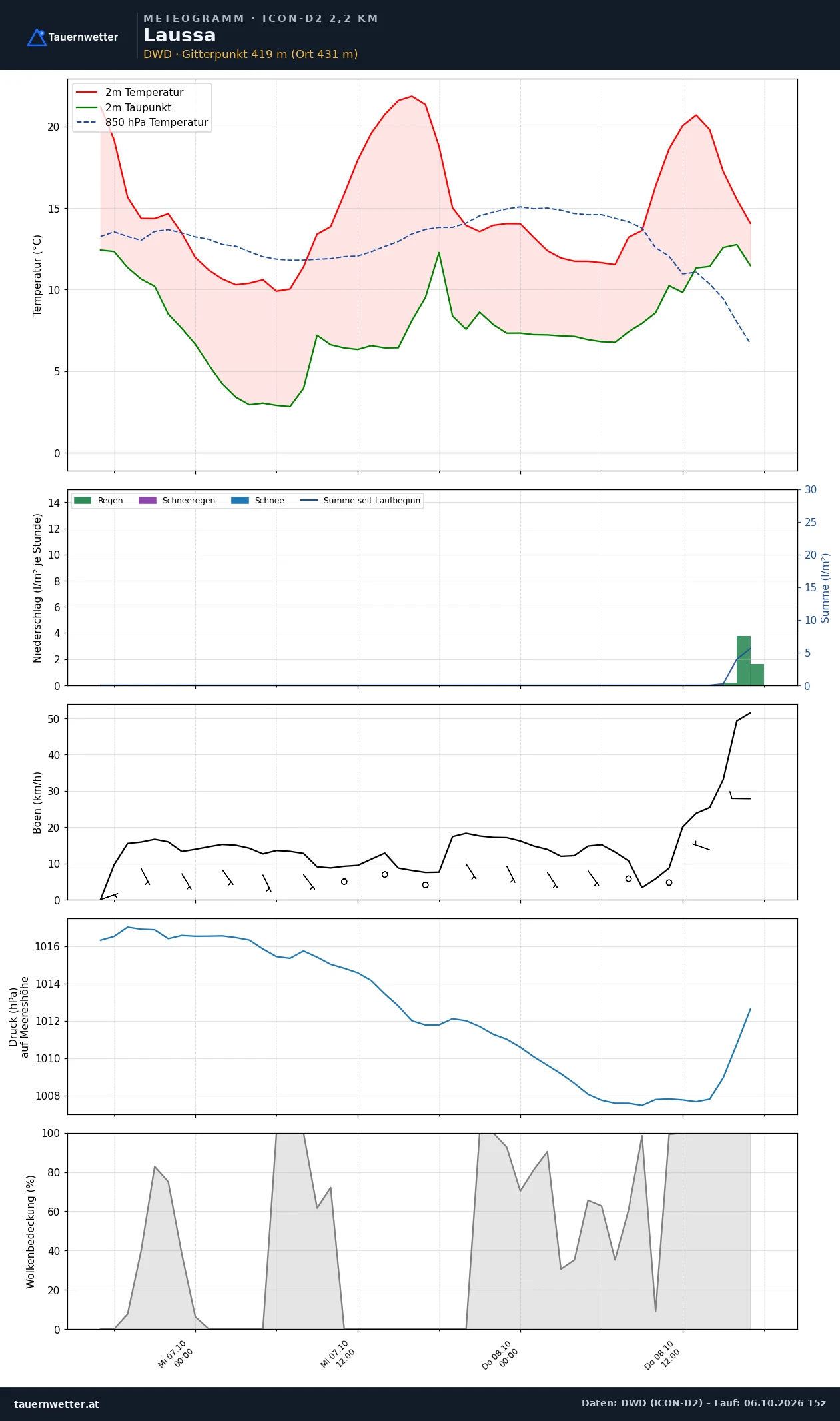Click the "100" cloud cover axis value
Image resolution: width=840 pixels, height=1421 pixels.
51,1134
